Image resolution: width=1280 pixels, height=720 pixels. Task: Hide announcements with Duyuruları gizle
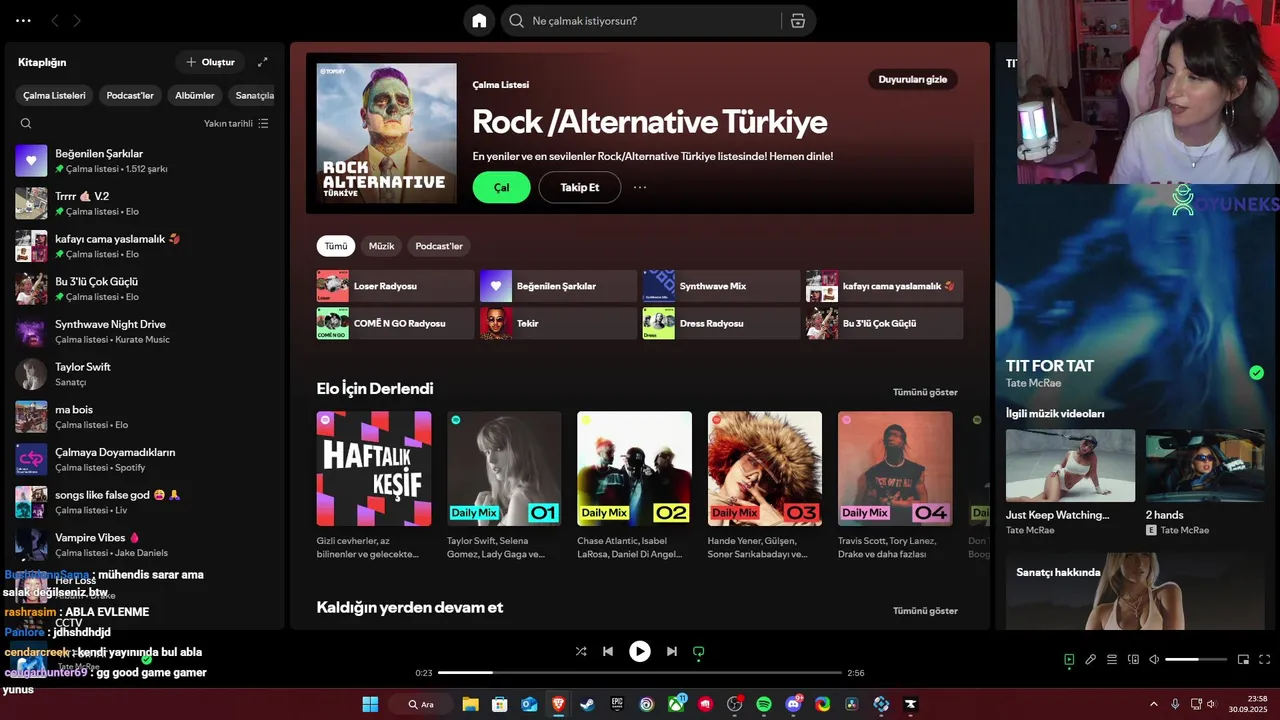(x=913, y=80)
